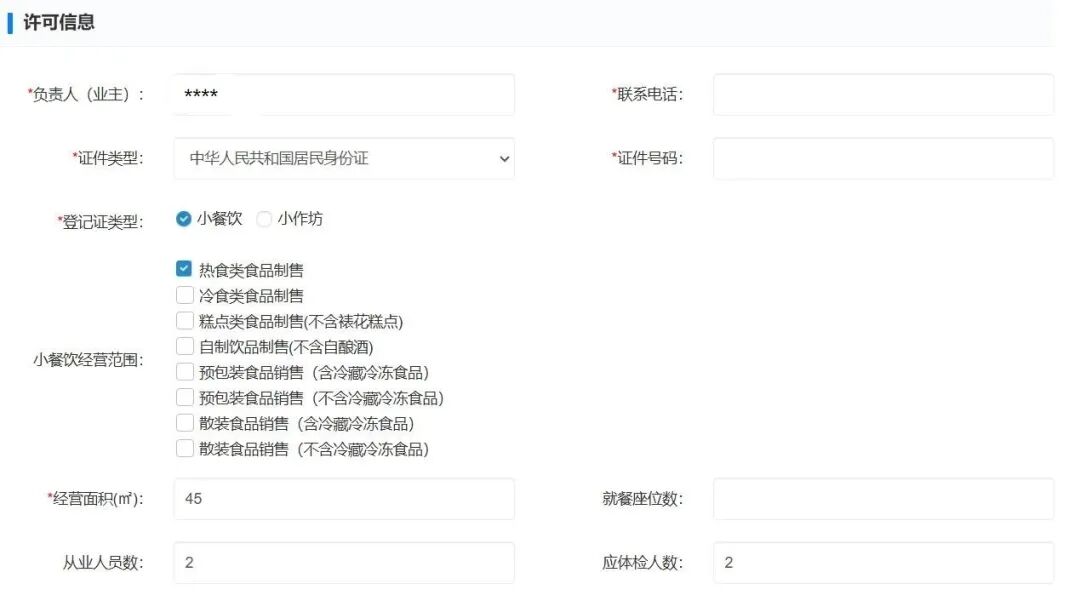Click the 证件号码 input field

click(x=882, y=159)
